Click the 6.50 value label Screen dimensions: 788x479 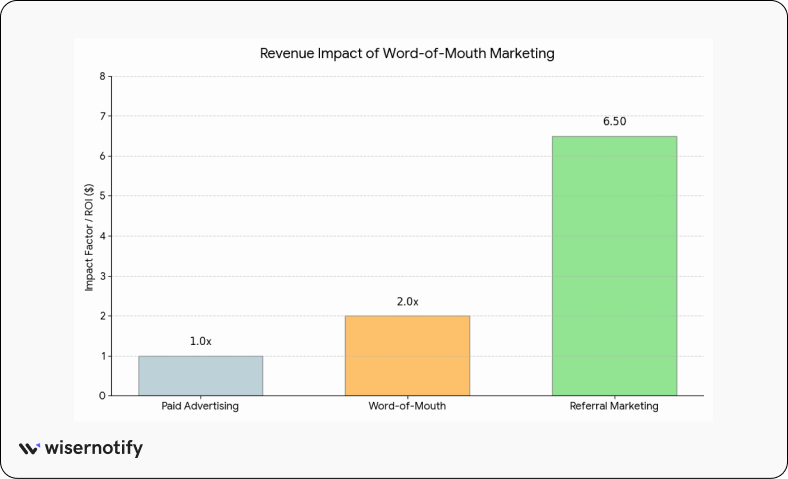coord(614,121)
